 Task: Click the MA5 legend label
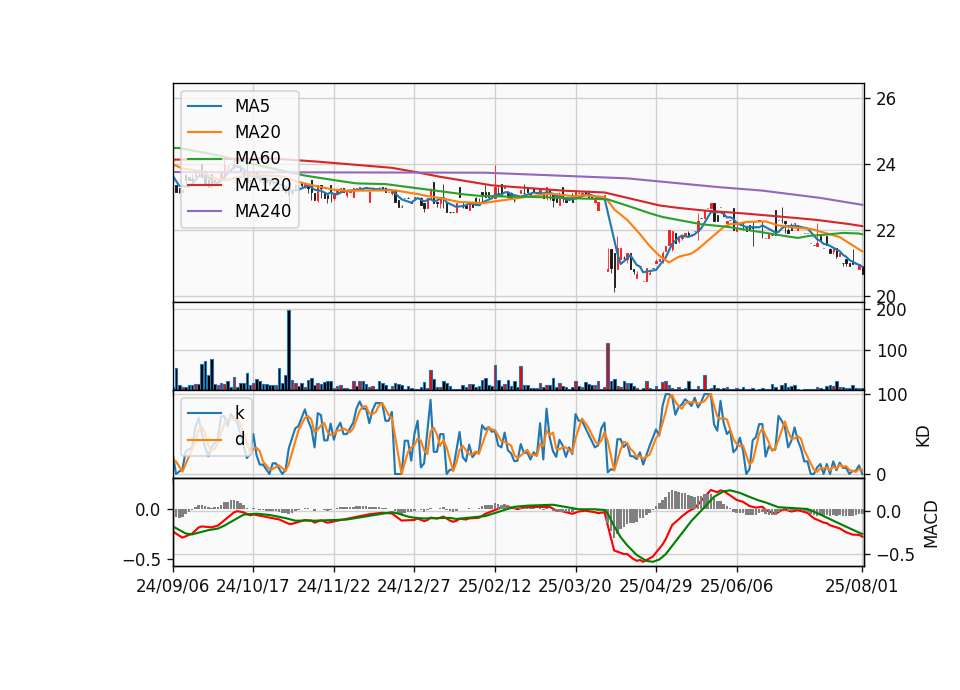click(252, 106)
